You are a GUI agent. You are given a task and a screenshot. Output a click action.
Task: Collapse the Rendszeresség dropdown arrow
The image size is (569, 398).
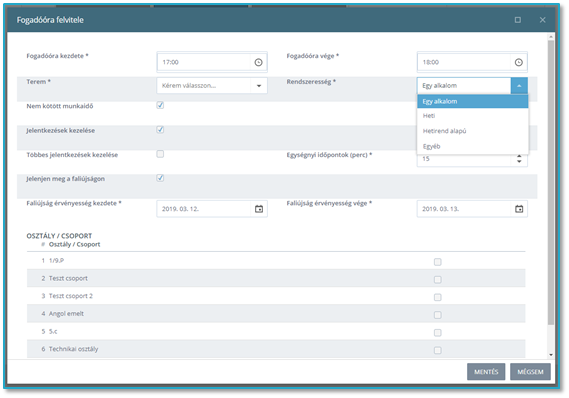(x=519, y=86)
